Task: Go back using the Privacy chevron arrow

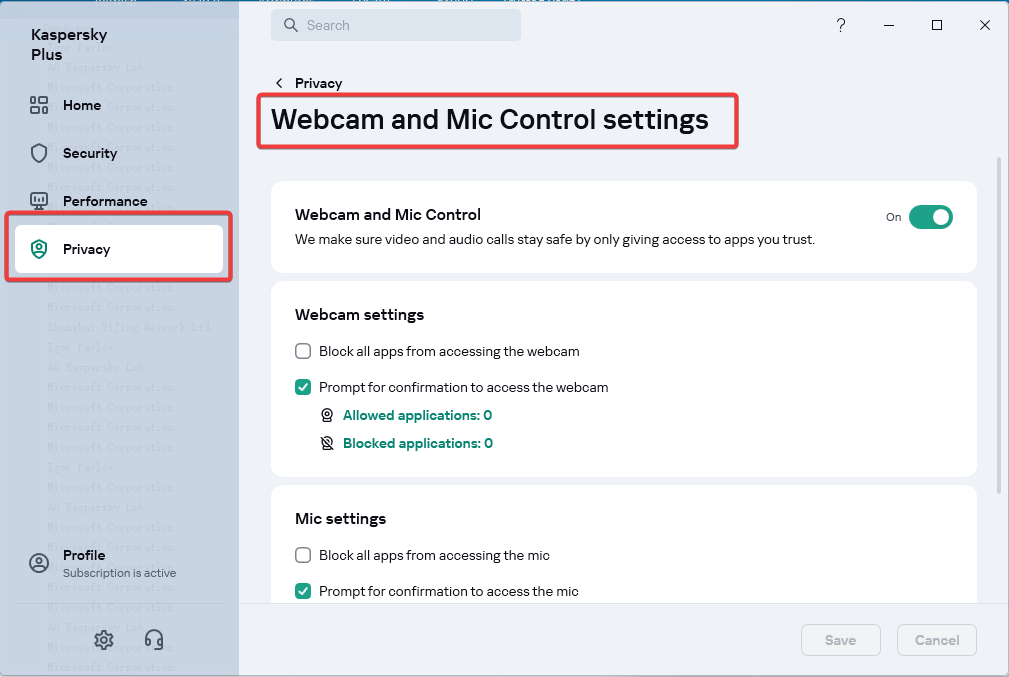Action: point(279,83)
